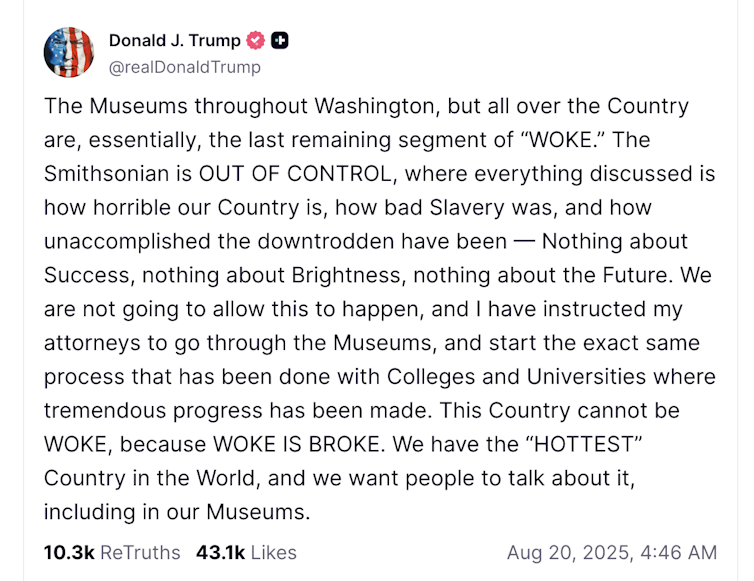
Task: View the 43.1k Likes count
Action: 220,552
